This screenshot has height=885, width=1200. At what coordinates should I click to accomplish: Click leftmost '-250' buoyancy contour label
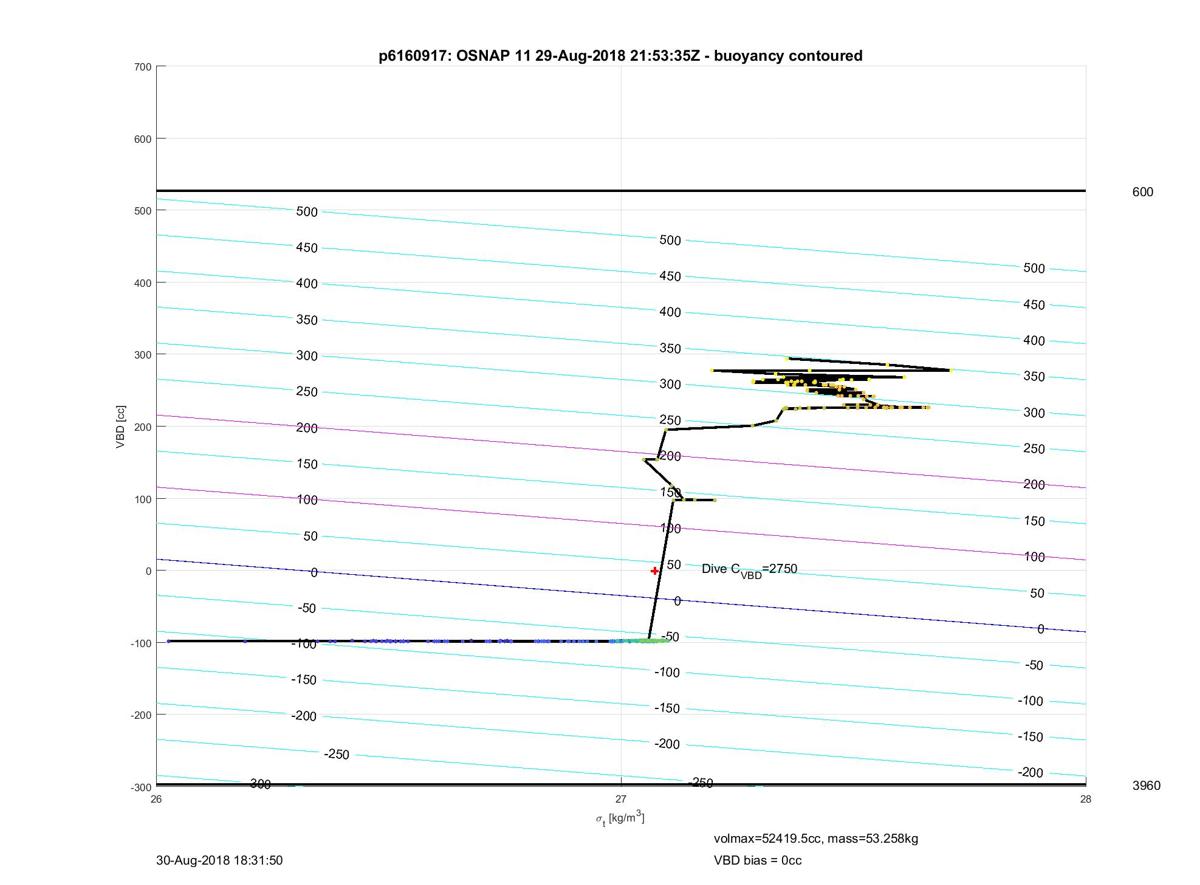tap(337, 754)
